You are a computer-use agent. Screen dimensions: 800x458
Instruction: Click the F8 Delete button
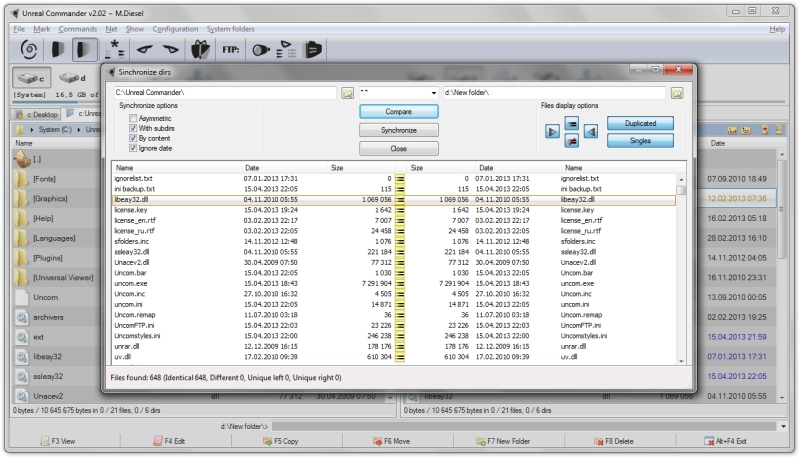click(614, 441)
